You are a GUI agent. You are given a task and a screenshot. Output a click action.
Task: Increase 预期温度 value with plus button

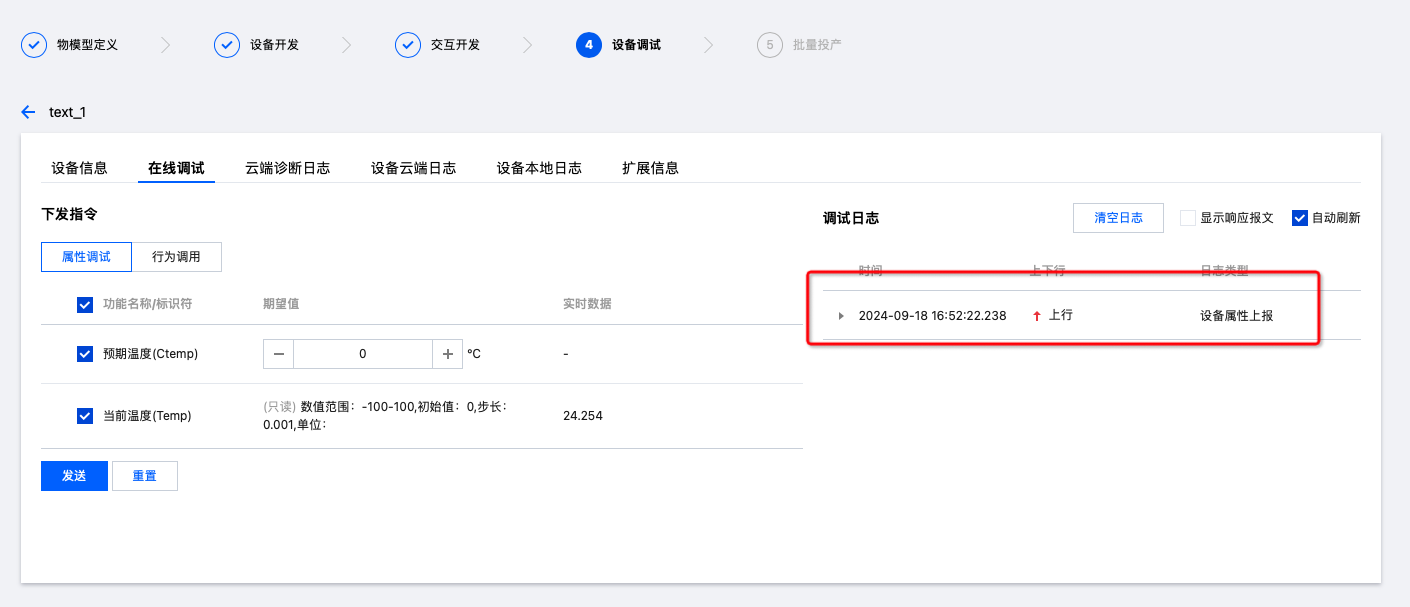pos(447,354)
